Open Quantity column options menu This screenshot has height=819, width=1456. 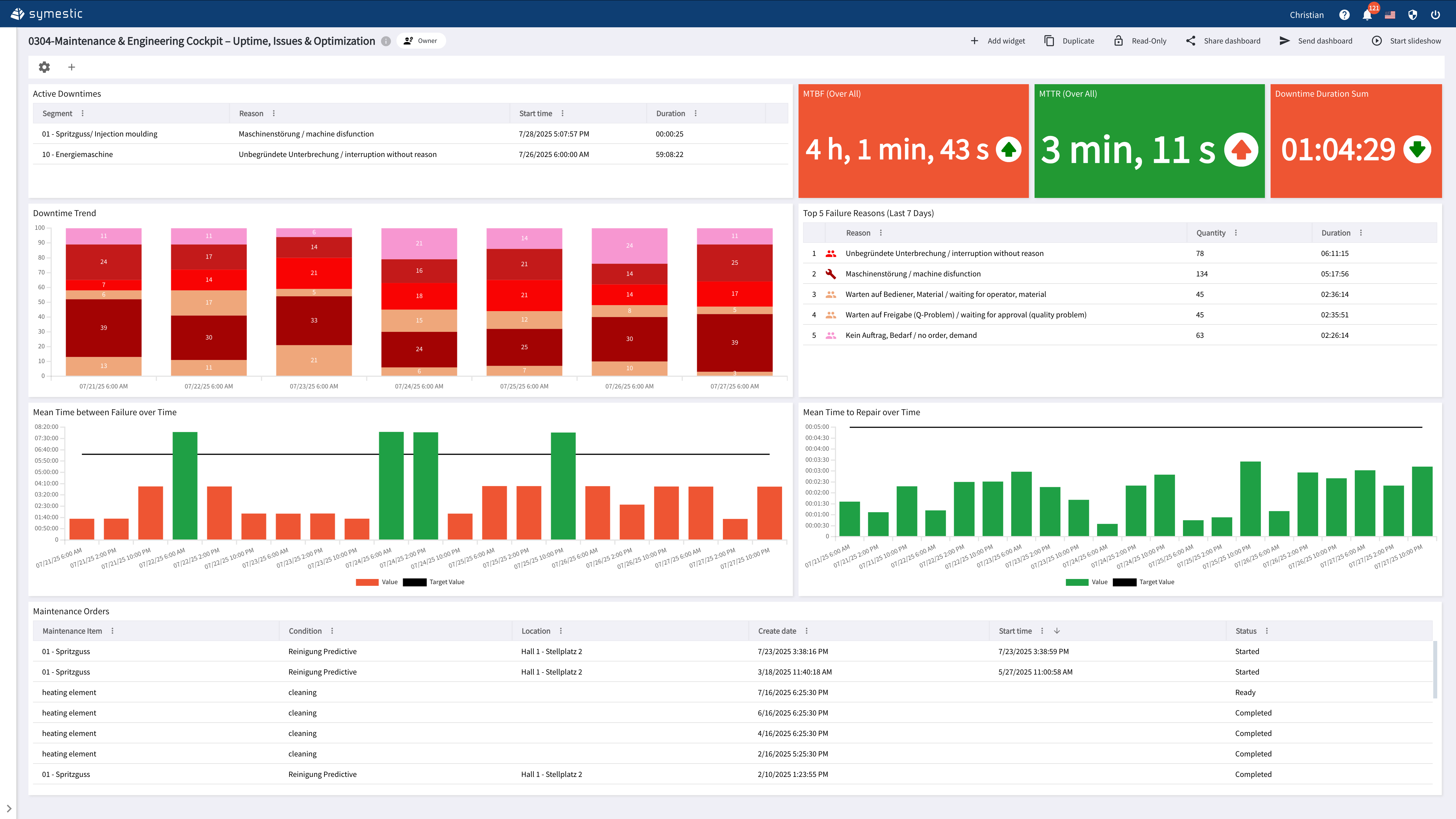pyautogui.click(x=1236, y=233)
